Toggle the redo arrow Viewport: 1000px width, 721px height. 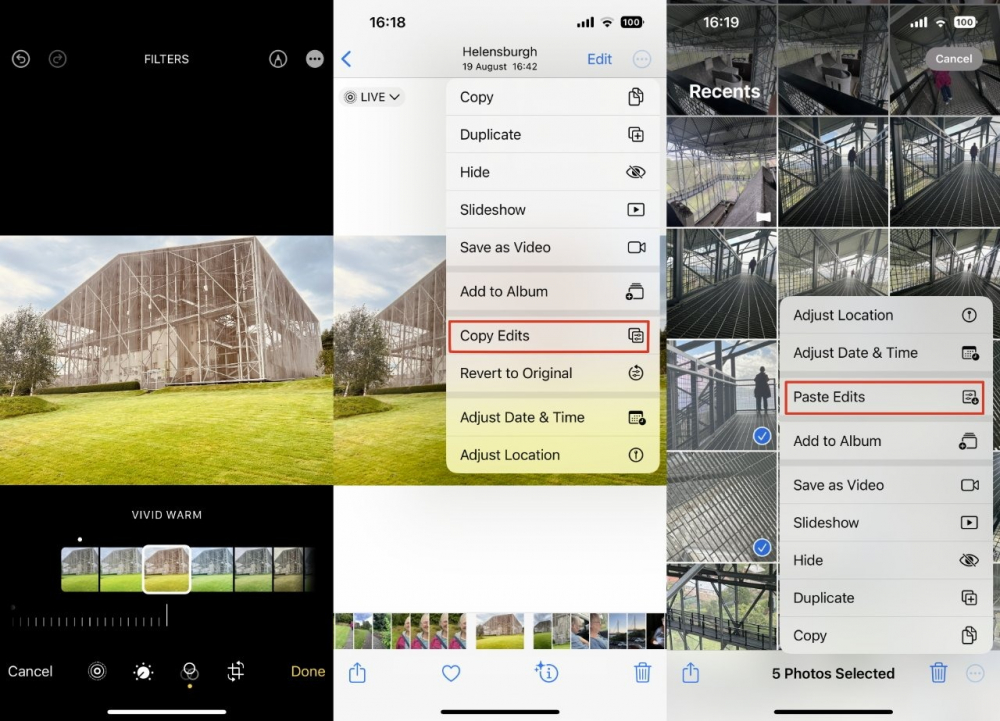pos(58,59)
